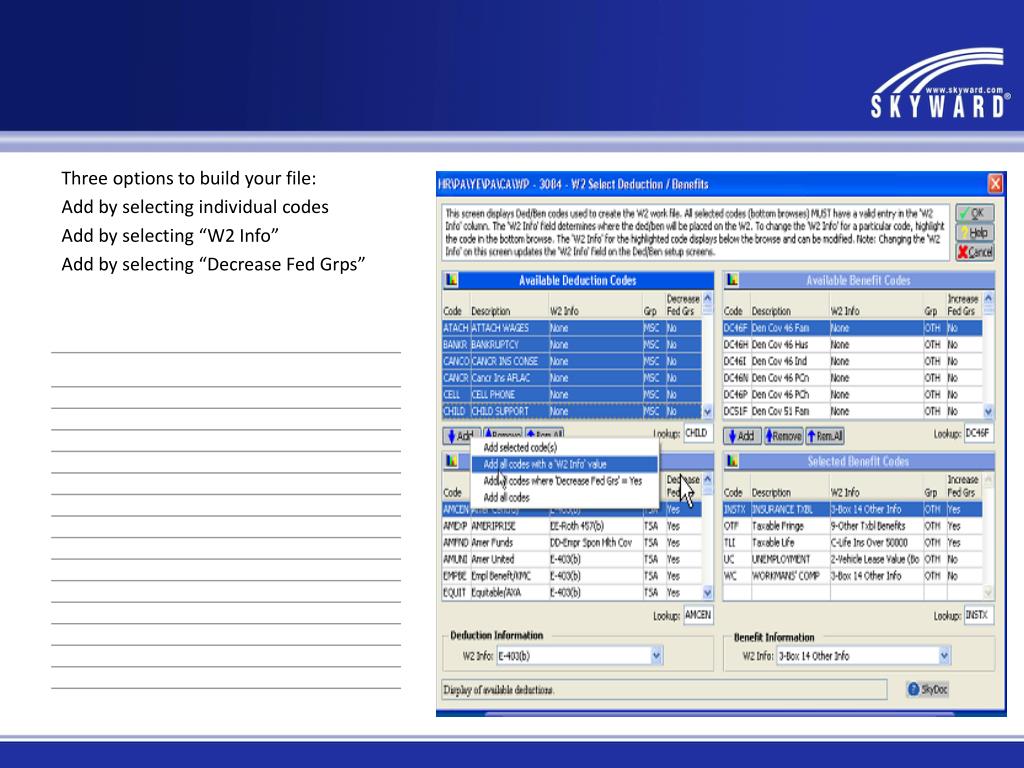Click Remove button under Available Benefit Codes
This screenshot has width=1024, height=768.
783,436
